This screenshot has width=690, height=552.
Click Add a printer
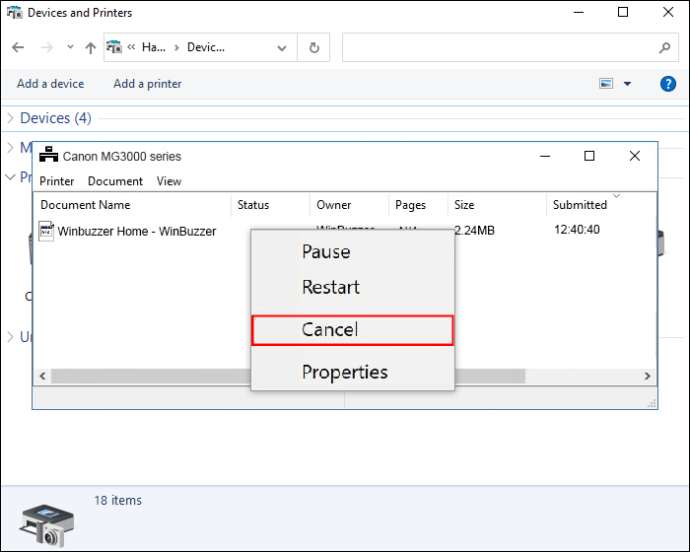(147, 84)
